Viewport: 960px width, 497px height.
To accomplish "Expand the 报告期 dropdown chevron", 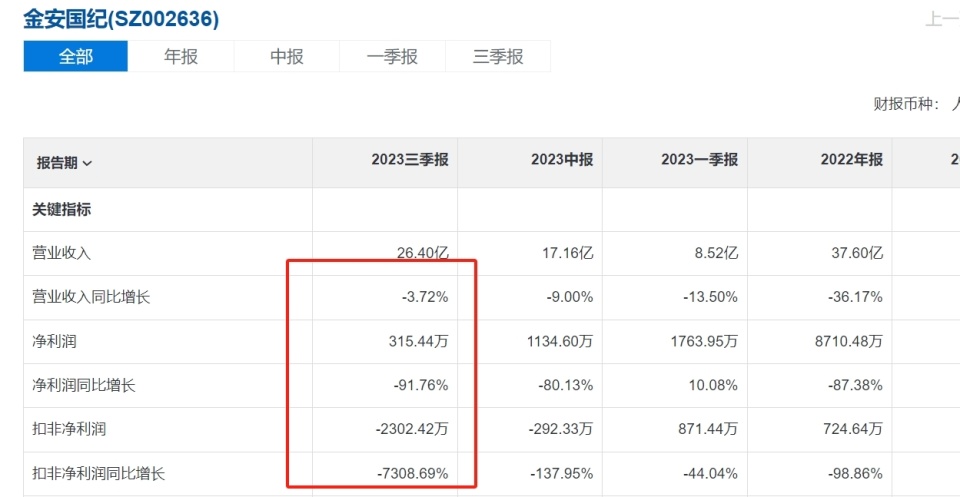I will [87, 163].
